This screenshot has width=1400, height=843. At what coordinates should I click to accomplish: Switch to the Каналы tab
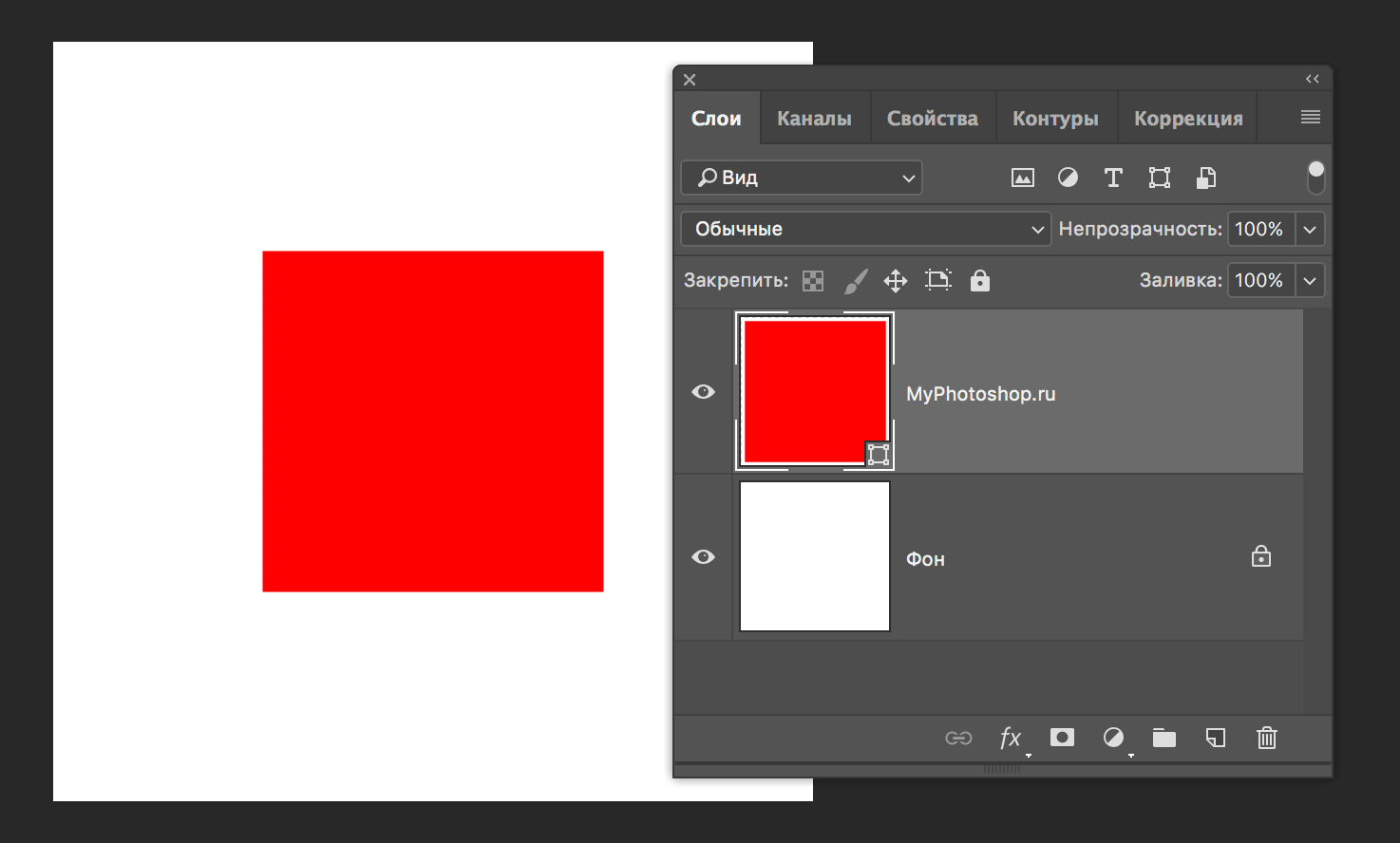pos(814,119)
